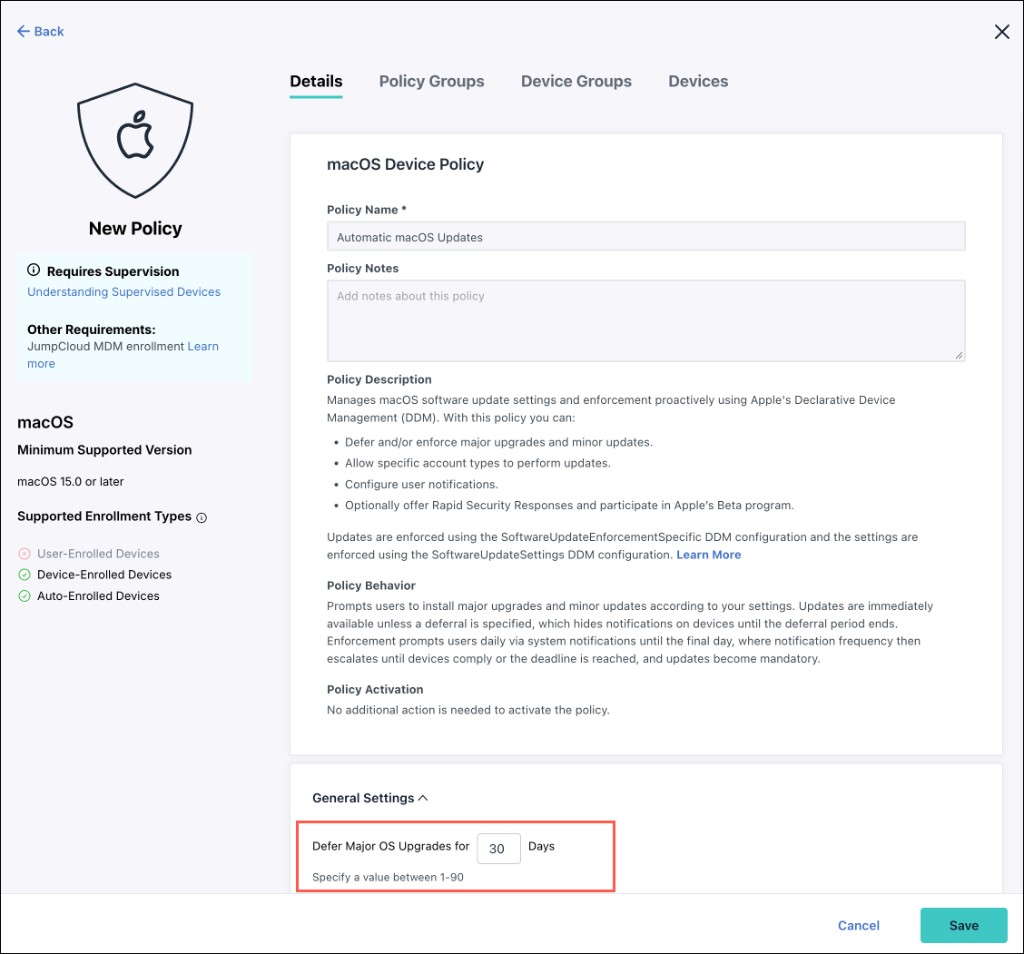Click the Auto-Enrolled Devices green check icon

click(x=24, y=596)
